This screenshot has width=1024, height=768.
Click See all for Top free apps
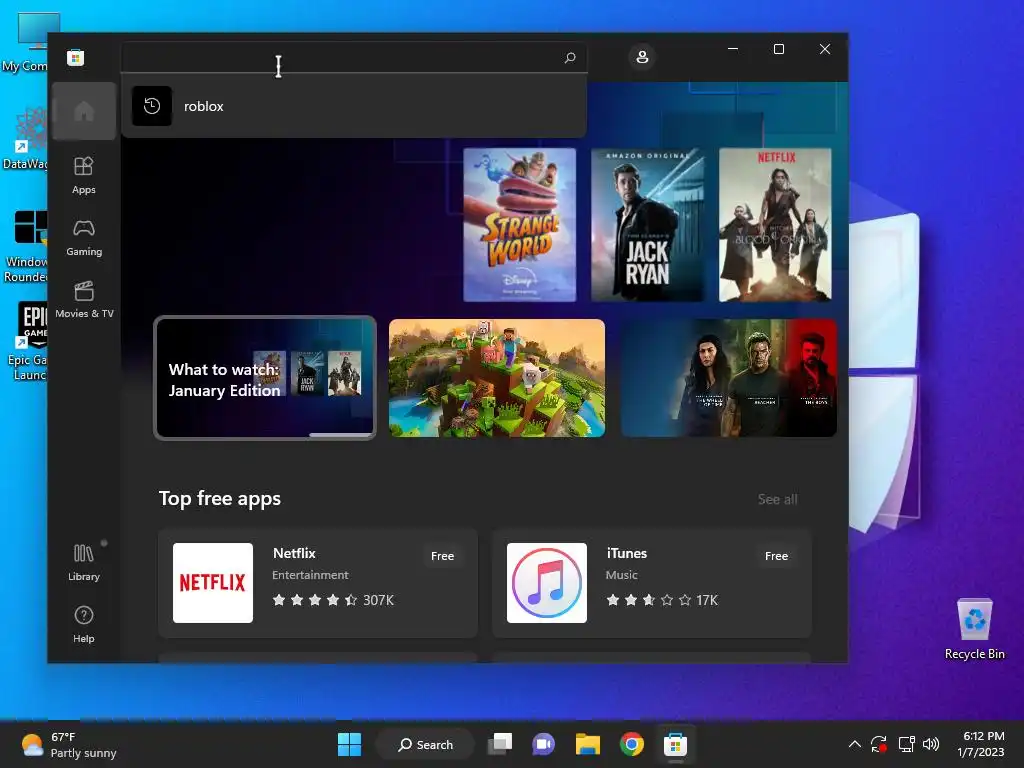pyautogui.click(x=777, y=499)
